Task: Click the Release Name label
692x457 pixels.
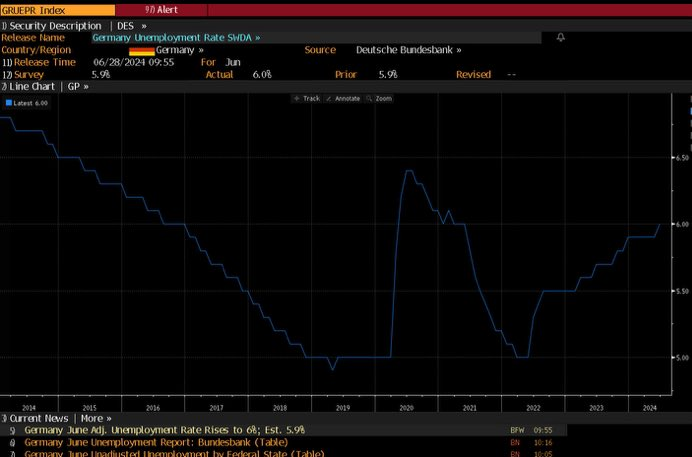Action: (33, 38)
